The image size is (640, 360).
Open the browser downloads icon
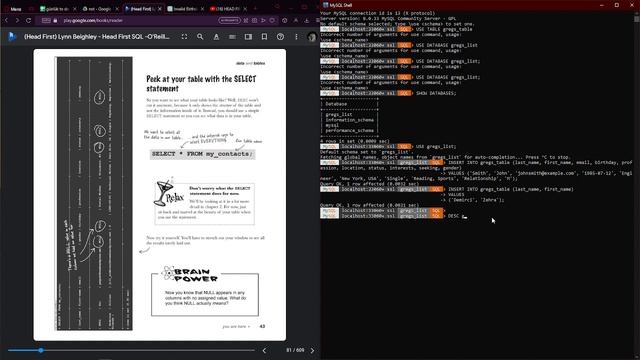[x=307, y=20]
